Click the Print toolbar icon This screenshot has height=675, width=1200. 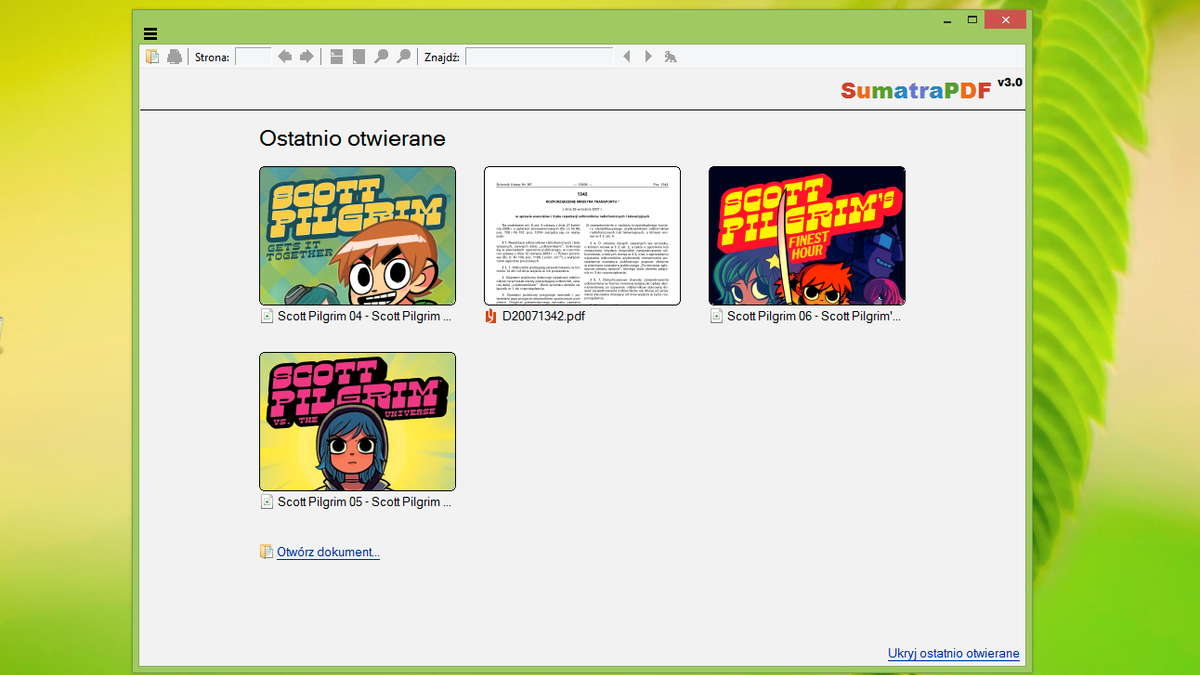[x=175, y=57]
